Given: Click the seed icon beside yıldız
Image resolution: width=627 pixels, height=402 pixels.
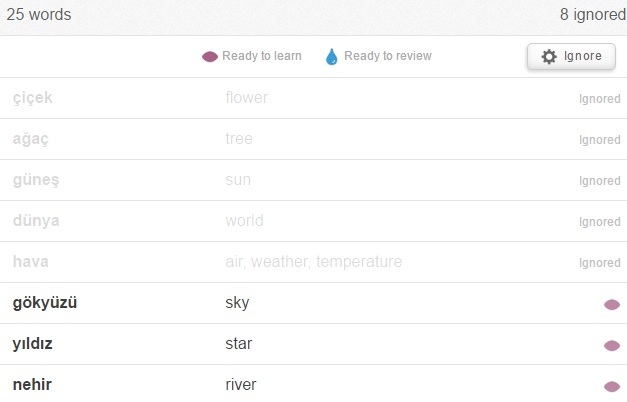Looking at the screenshot, I should (612, 346).
